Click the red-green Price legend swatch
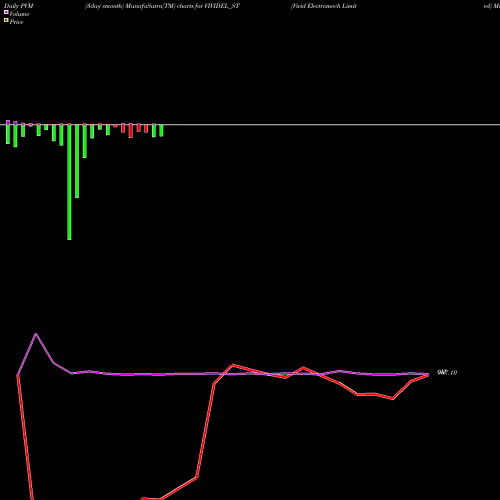Screen dimensions: 500x500 click(6, 21)
